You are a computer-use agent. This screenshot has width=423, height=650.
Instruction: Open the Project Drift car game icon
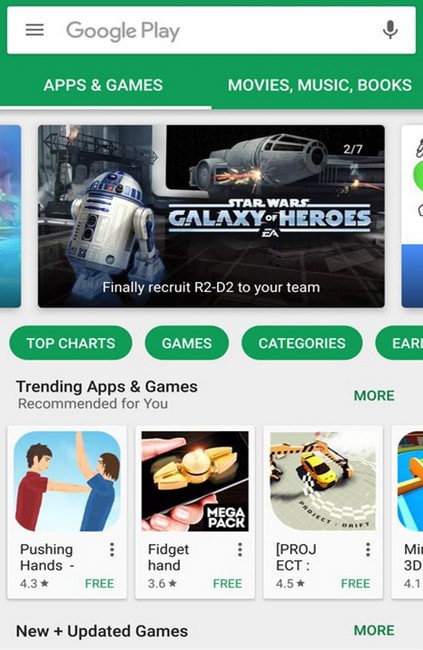(x=323, y=481)
